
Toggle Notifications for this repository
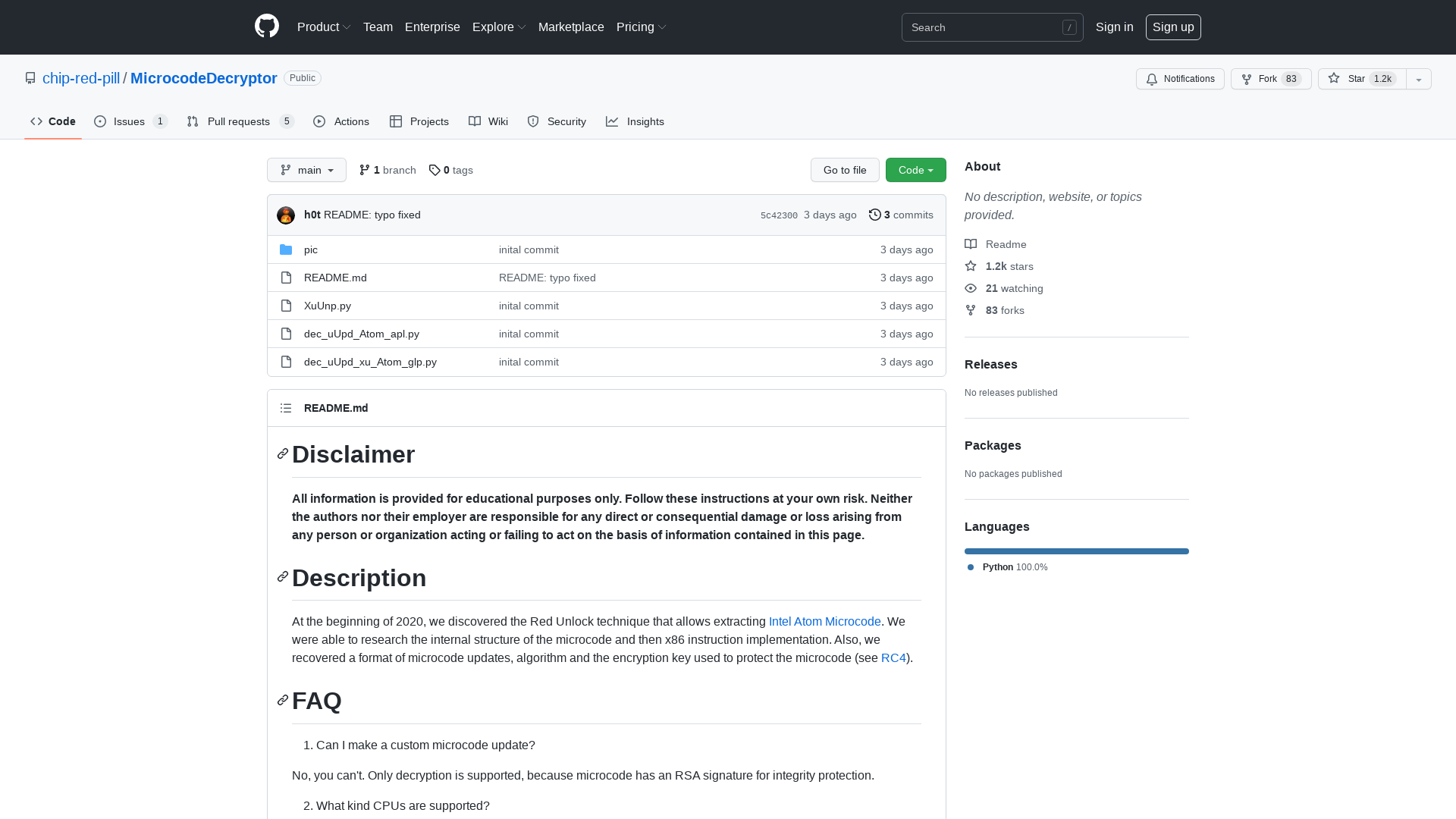pos(1180,79)
